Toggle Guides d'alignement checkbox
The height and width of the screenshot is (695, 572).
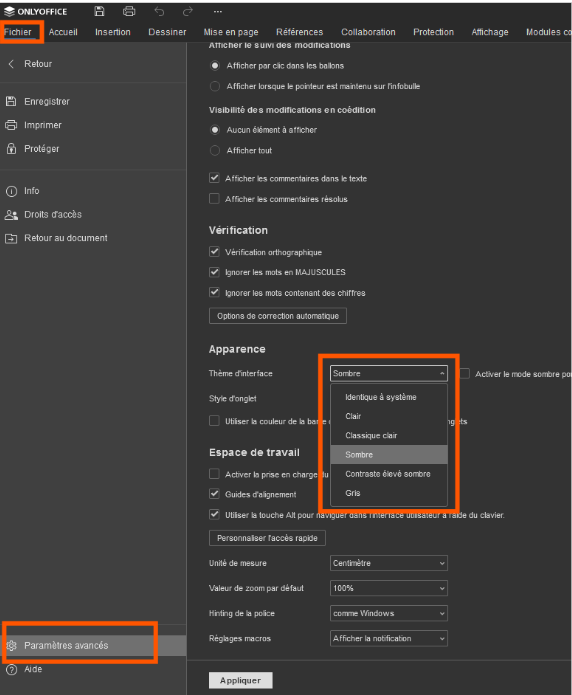(214, 494)
